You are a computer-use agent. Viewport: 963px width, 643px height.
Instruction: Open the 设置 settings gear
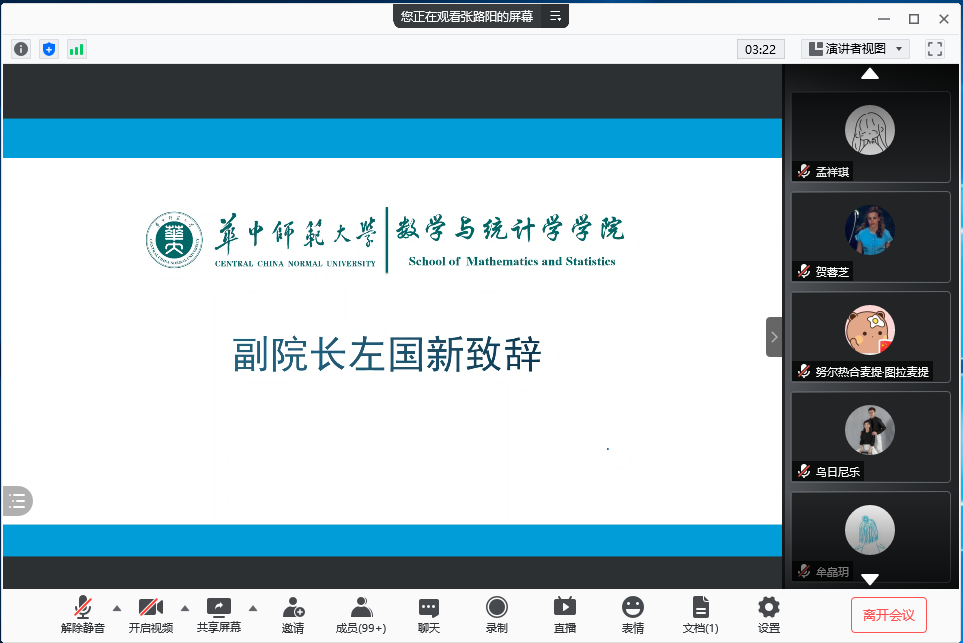click(x=769, y=614)
